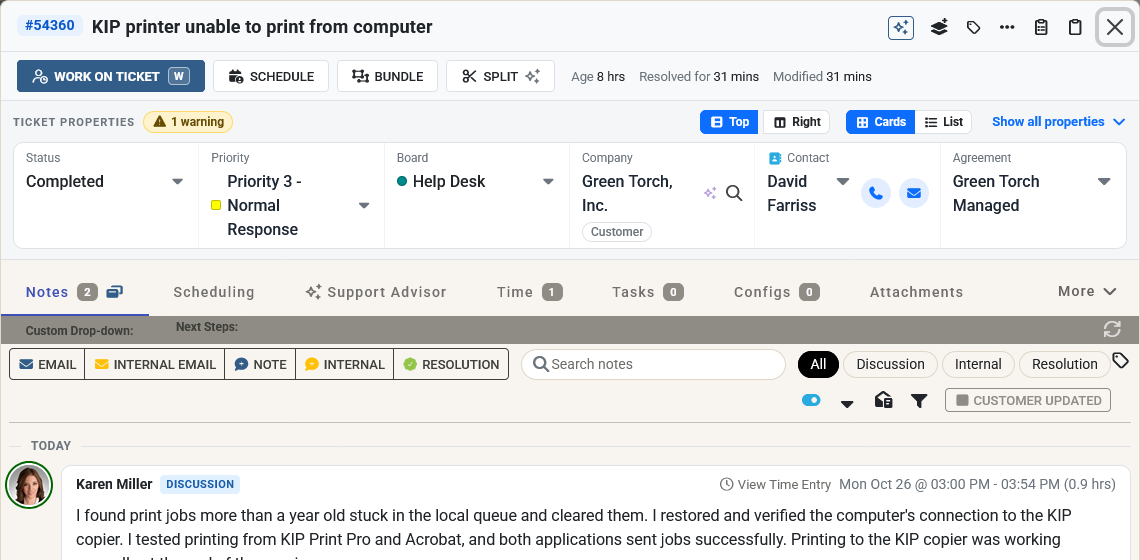Email contact with envelope icon
Viewport: 1140px width, 560px height.
[x=914, y=193]
